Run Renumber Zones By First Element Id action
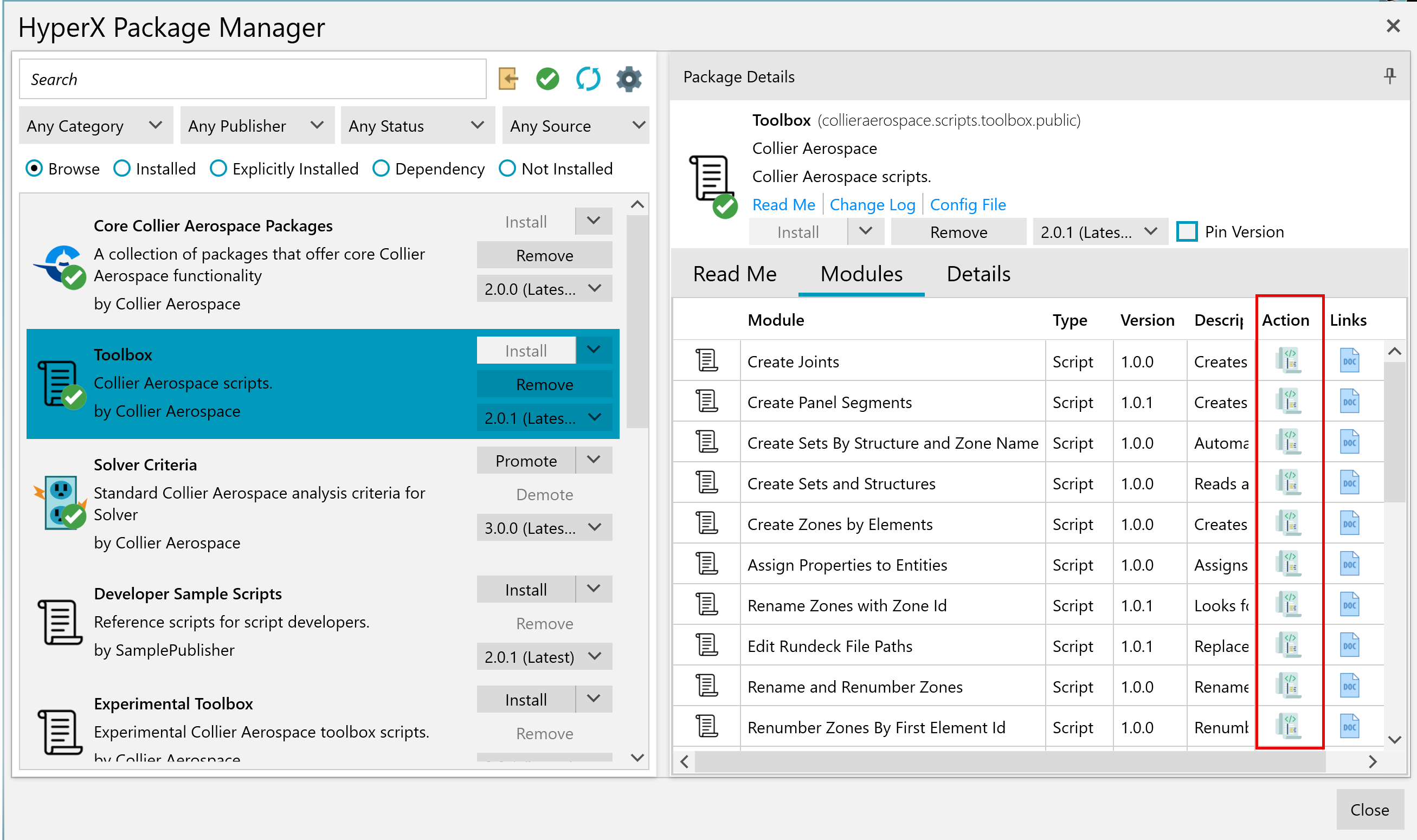This screenshot has height=840, width=1417. pos(1289,727)
